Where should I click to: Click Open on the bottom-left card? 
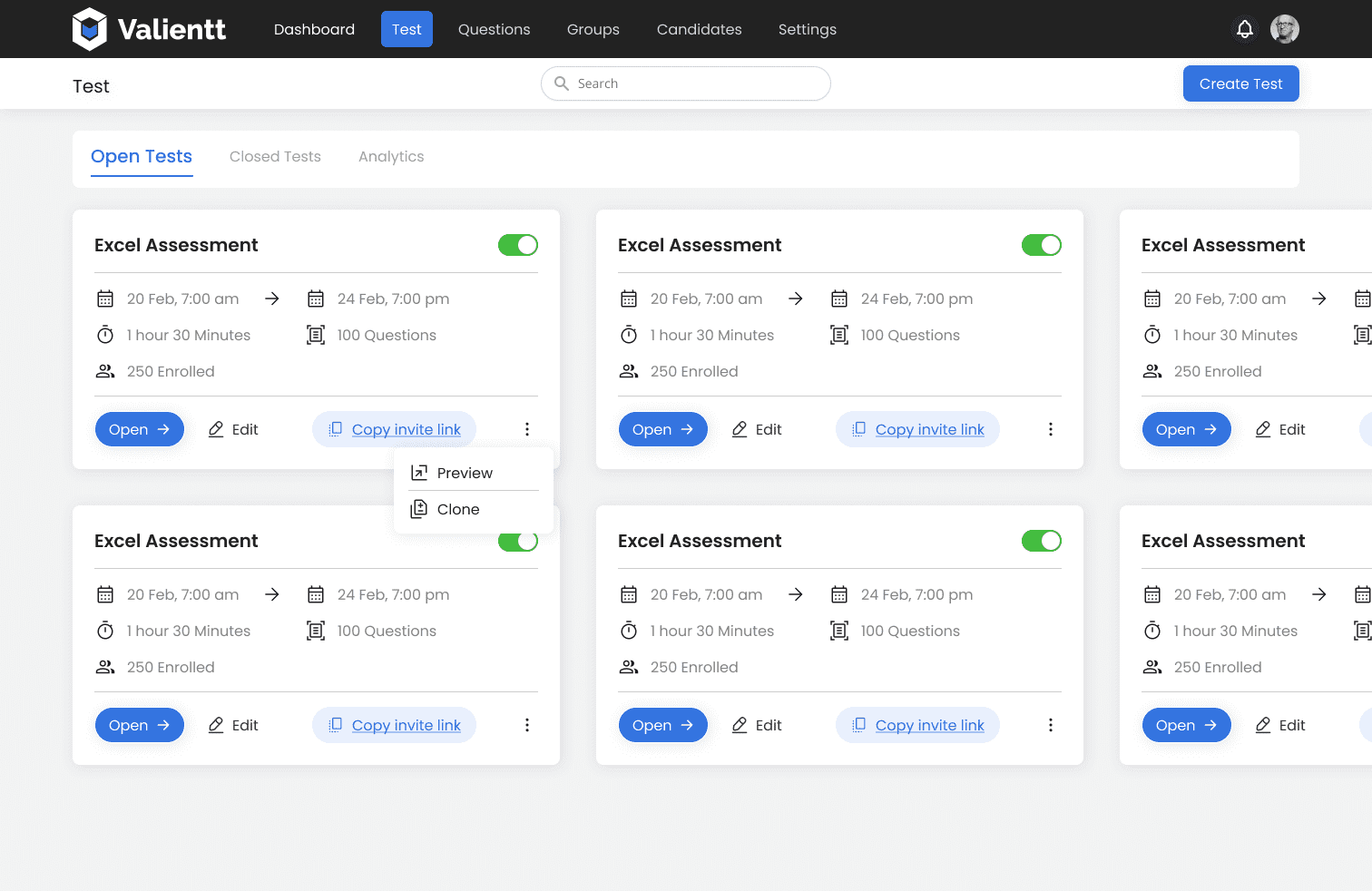(140, 725)
